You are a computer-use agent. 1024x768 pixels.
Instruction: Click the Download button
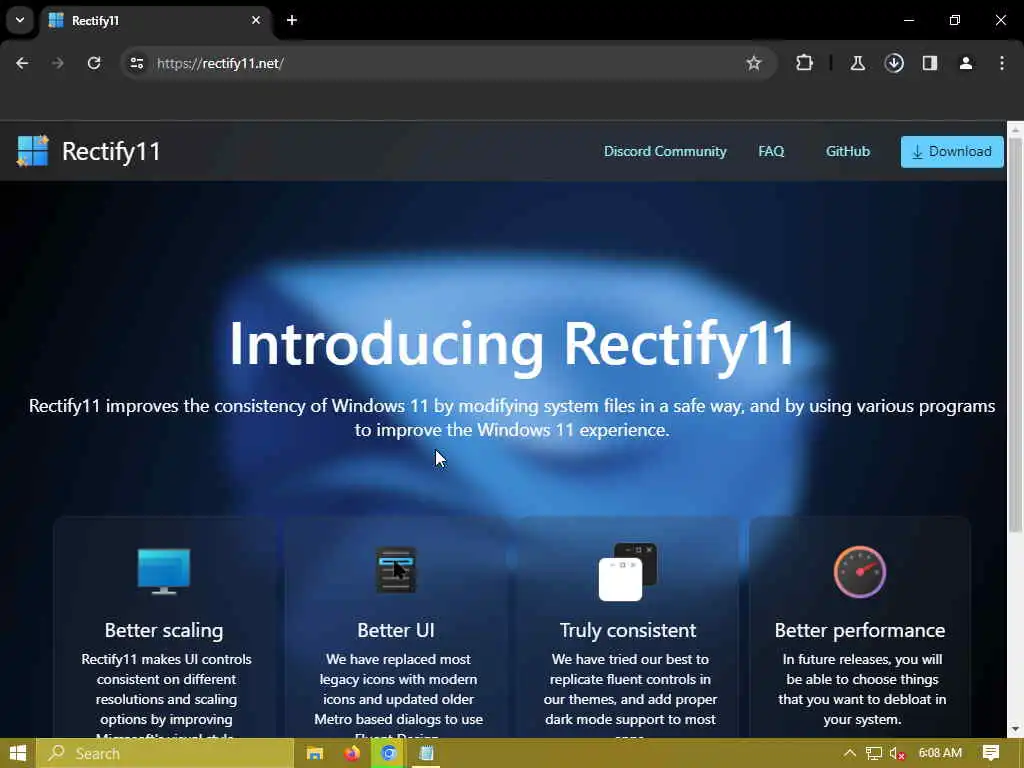(952, 152)
